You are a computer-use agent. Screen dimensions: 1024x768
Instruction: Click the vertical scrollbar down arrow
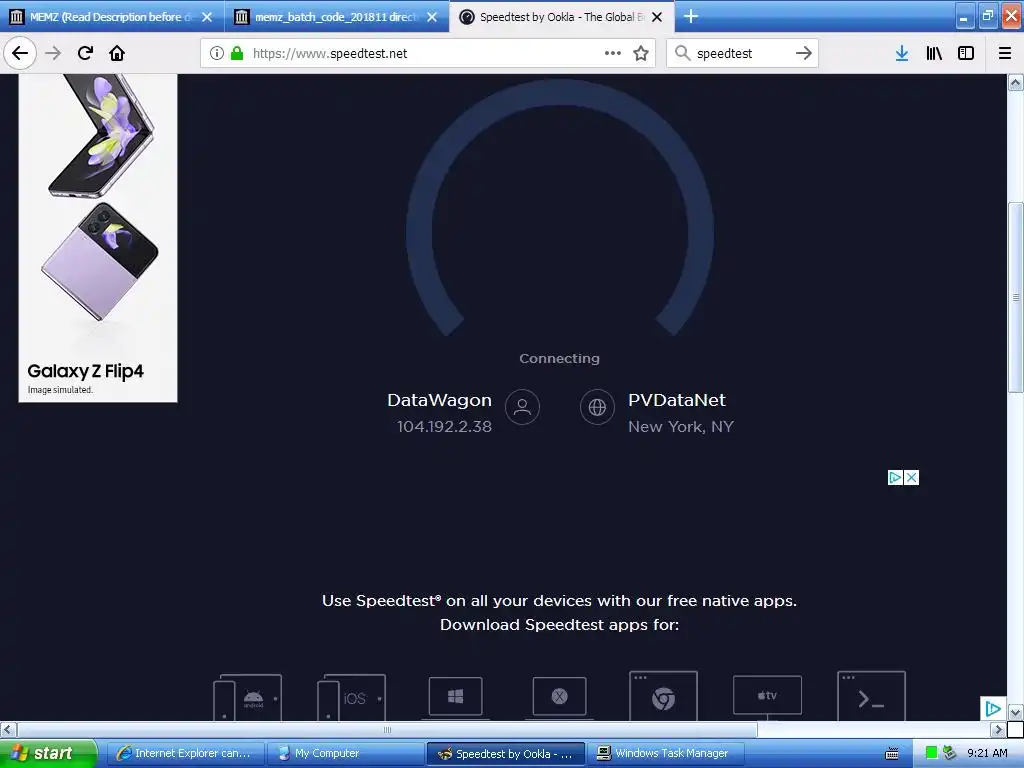pos(1015,712)
